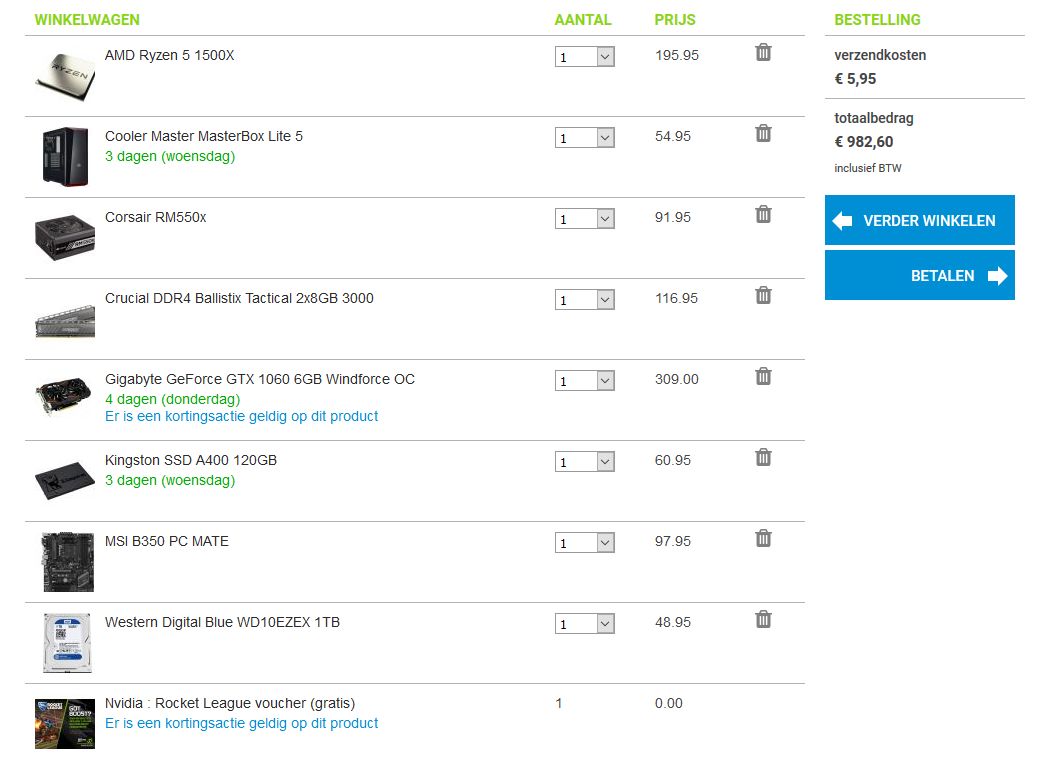Open quantity dropdown for MSI B350 PC MATE
Image resolution: width=1051 pixels, height=781 pixels.
click(x=585, y=543)
